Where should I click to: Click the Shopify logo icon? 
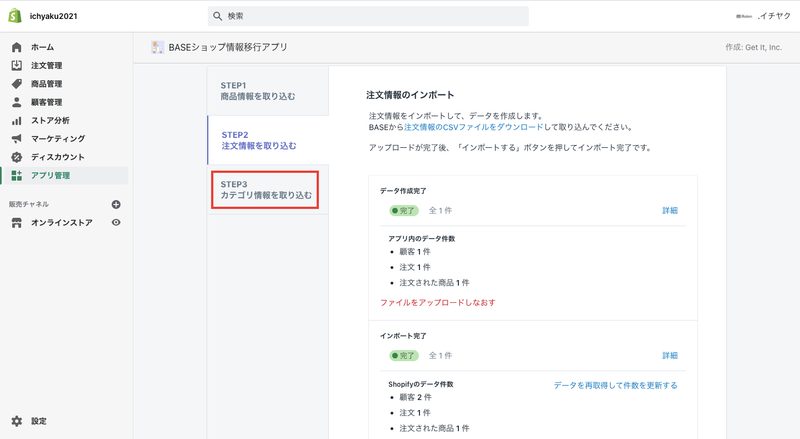tap(15, 16)
